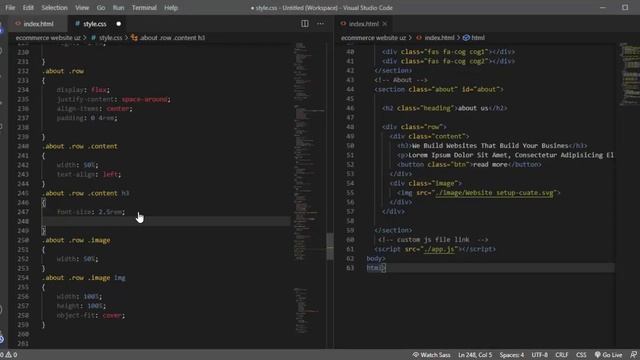Open the Help menu
Image resolution: width=640 pixels, height=360 pixels.
171,8
